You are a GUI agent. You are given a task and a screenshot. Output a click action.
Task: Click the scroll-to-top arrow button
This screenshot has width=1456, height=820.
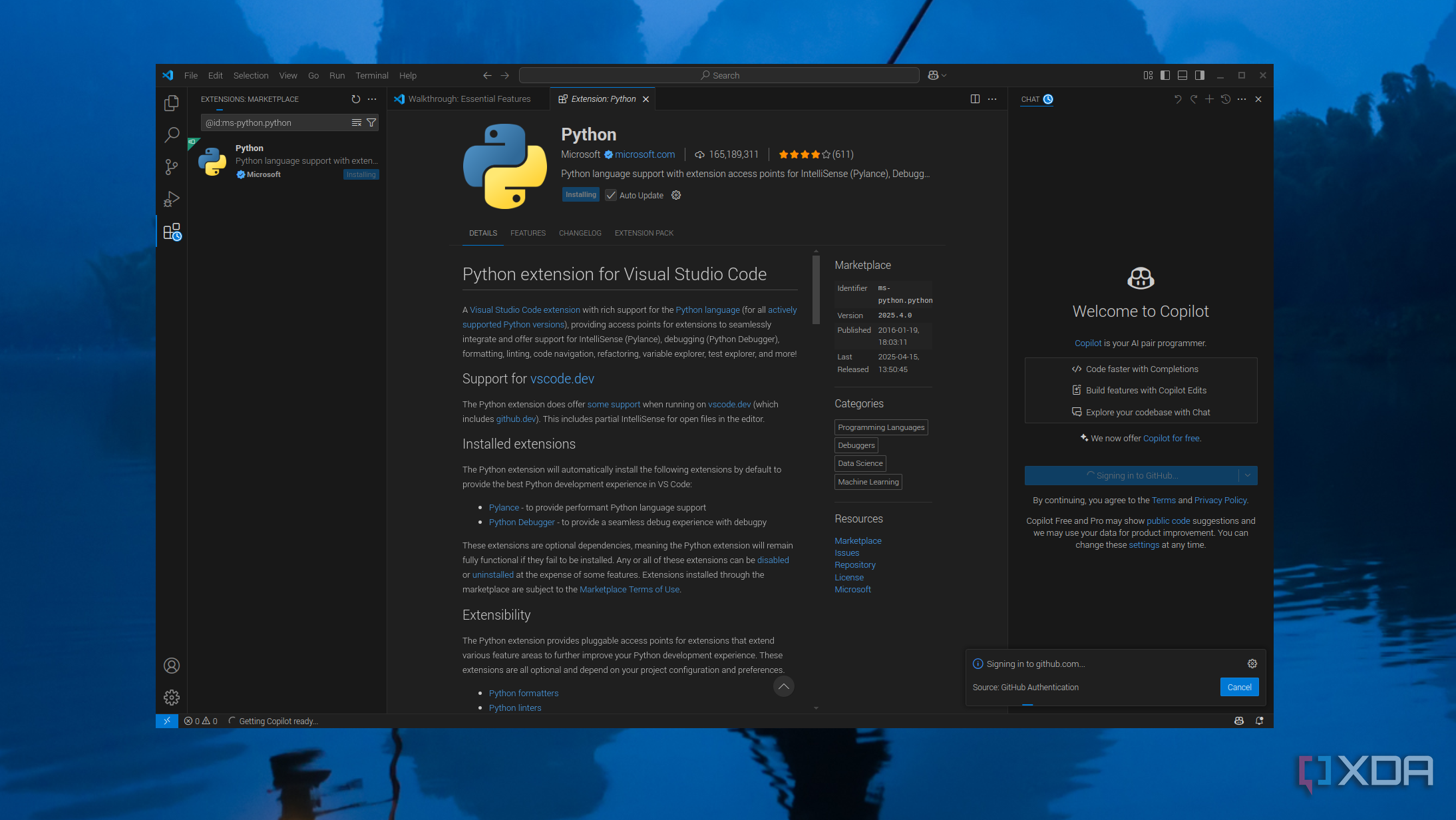pyautogui.click(x=784, y=686)
